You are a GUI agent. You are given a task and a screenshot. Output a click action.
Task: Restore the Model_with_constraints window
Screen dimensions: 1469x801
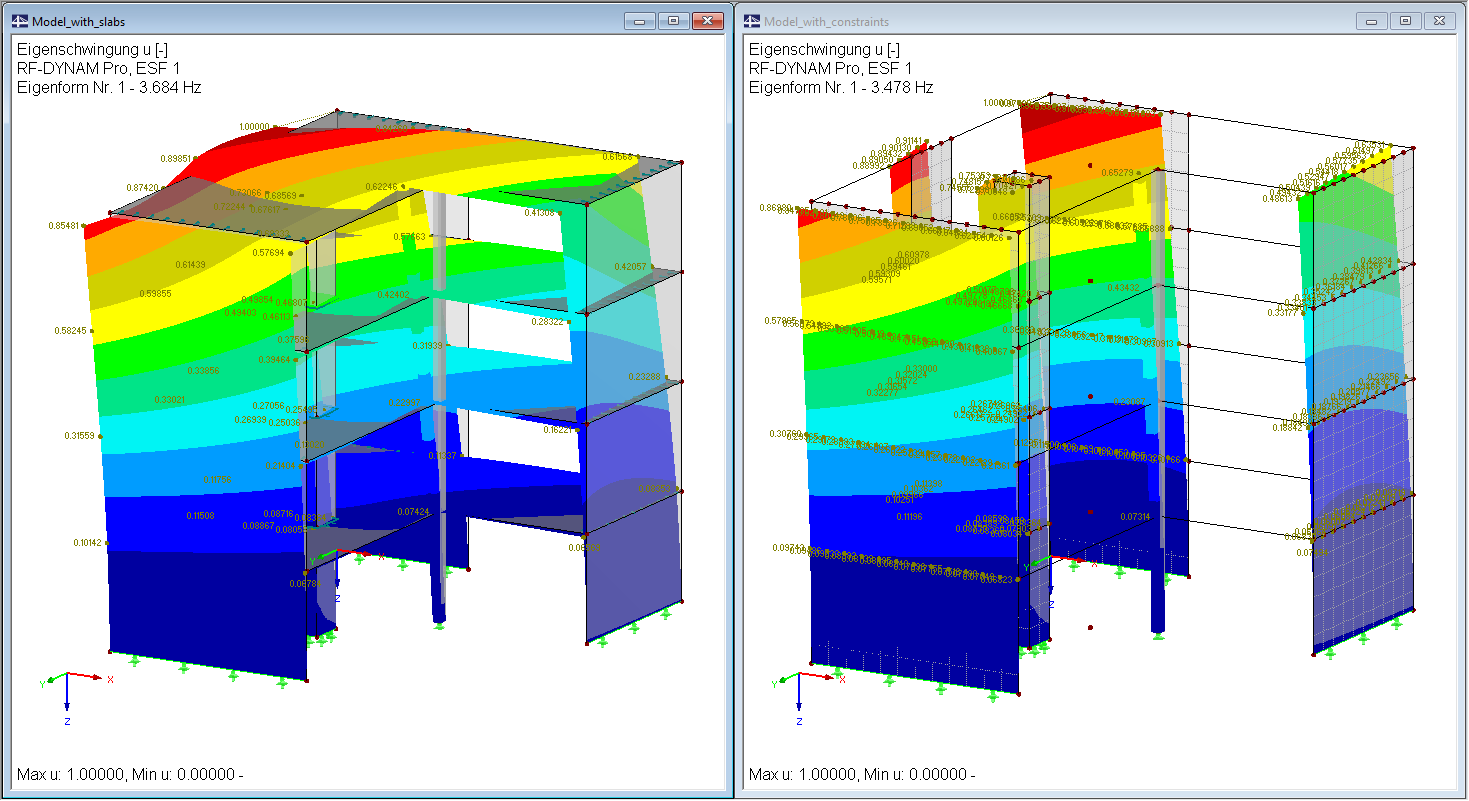[x=1407, y=18]
